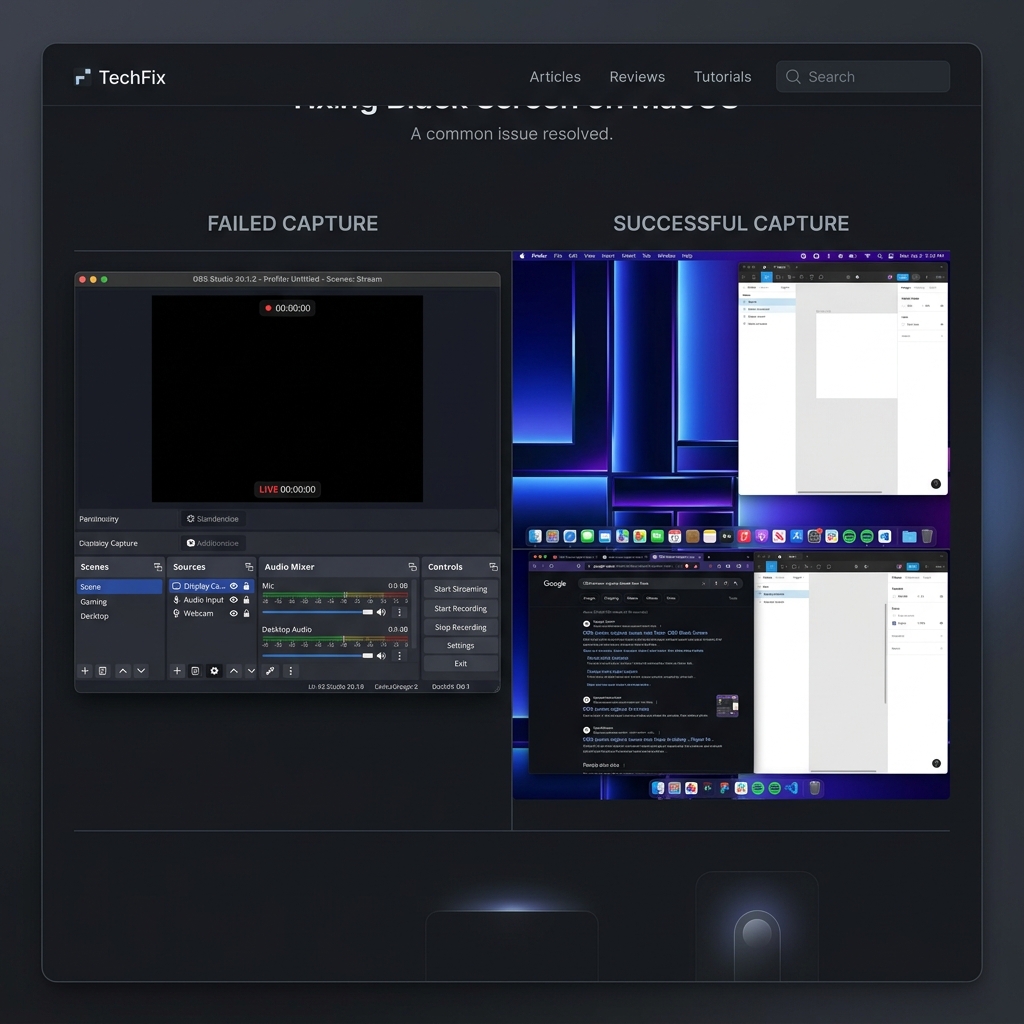Screen dimensions: 1024x1024
Task: Hide the Display Capture source with its eye icon
Action: point(234,586)
